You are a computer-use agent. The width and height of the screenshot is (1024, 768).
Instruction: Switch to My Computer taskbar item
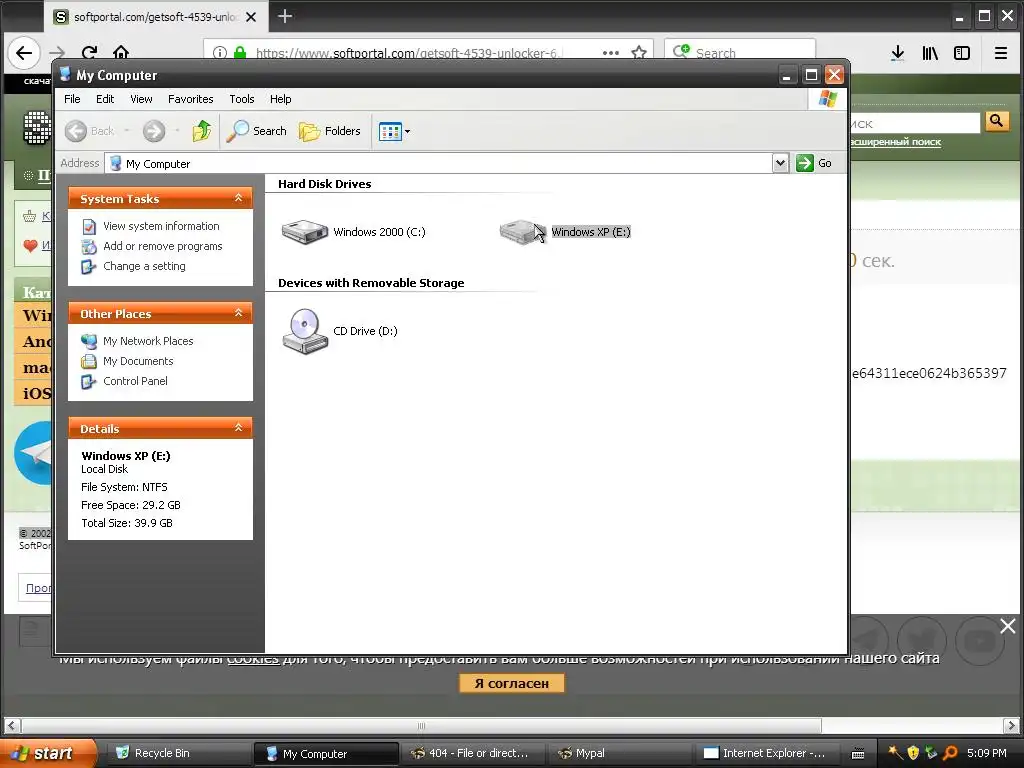click(x=325, y=753)
